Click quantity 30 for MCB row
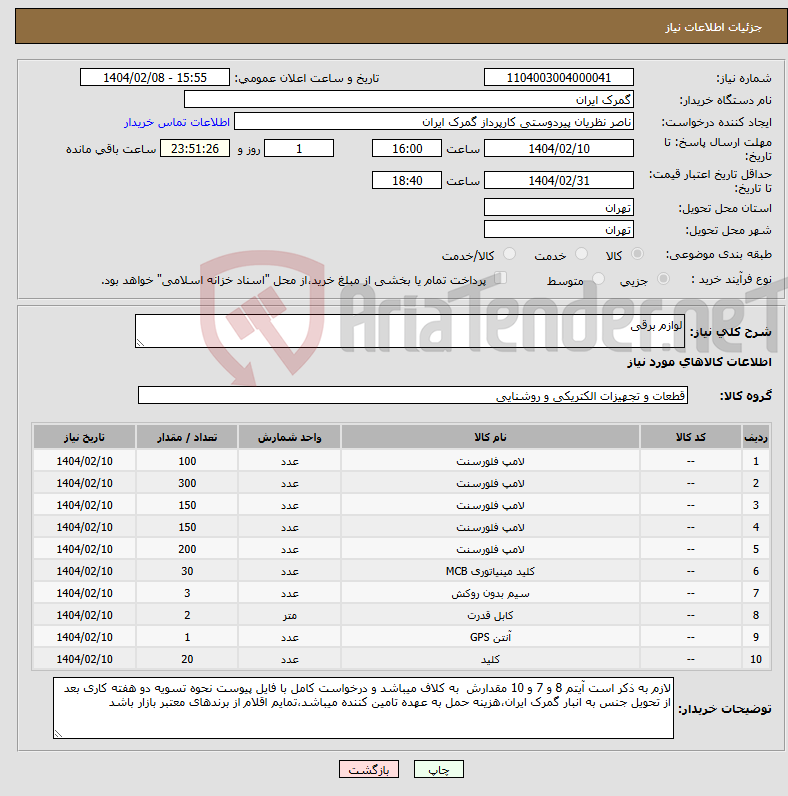This screenshot has height=796, width=788. (x=187, y=572)
